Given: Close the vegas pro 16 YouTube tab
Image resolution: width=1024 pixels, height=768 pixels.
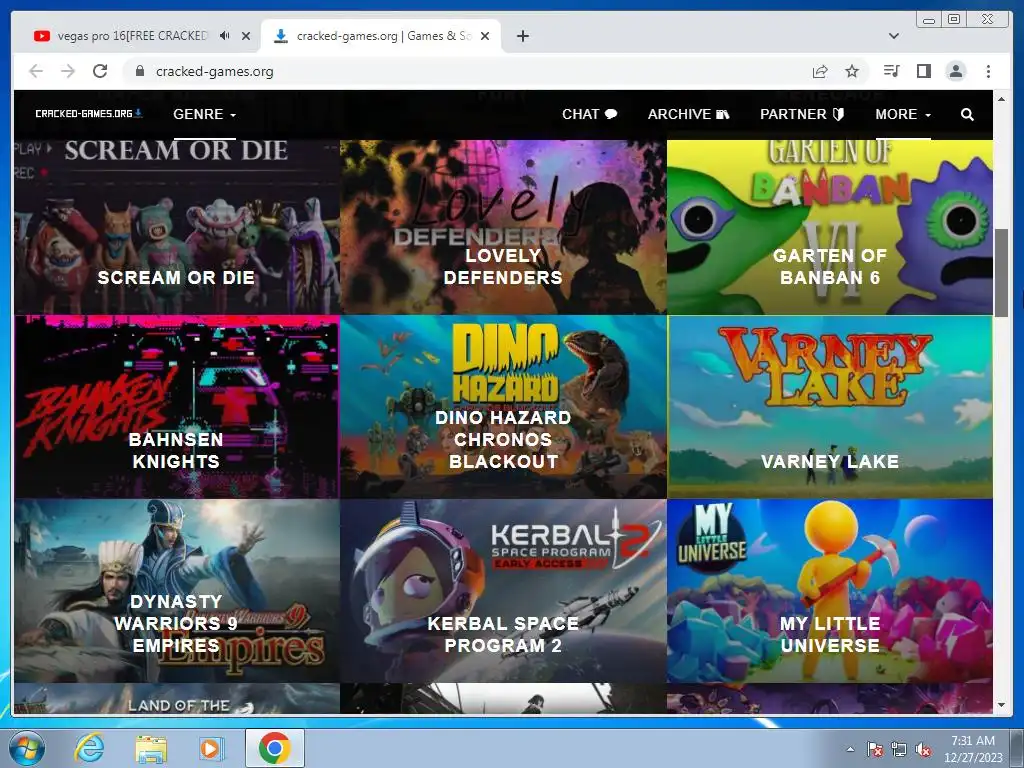Looking at the screenshot, I should point(246,36).
